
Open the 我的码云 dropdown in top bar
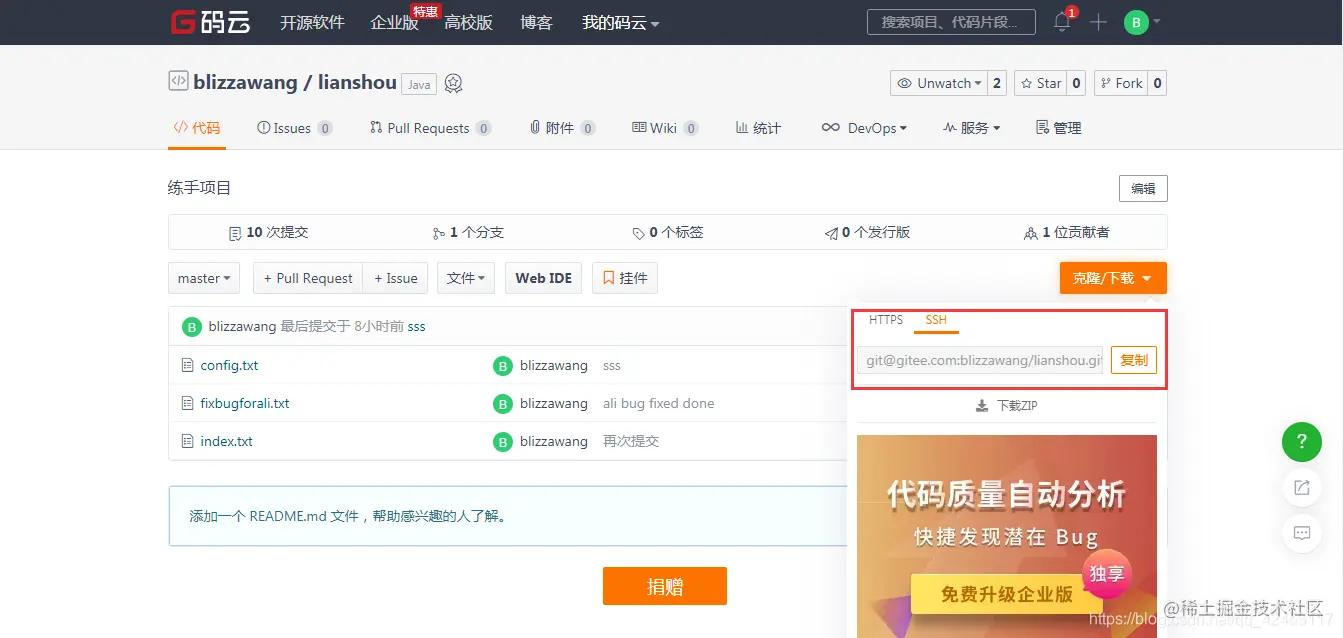[621, 22]
